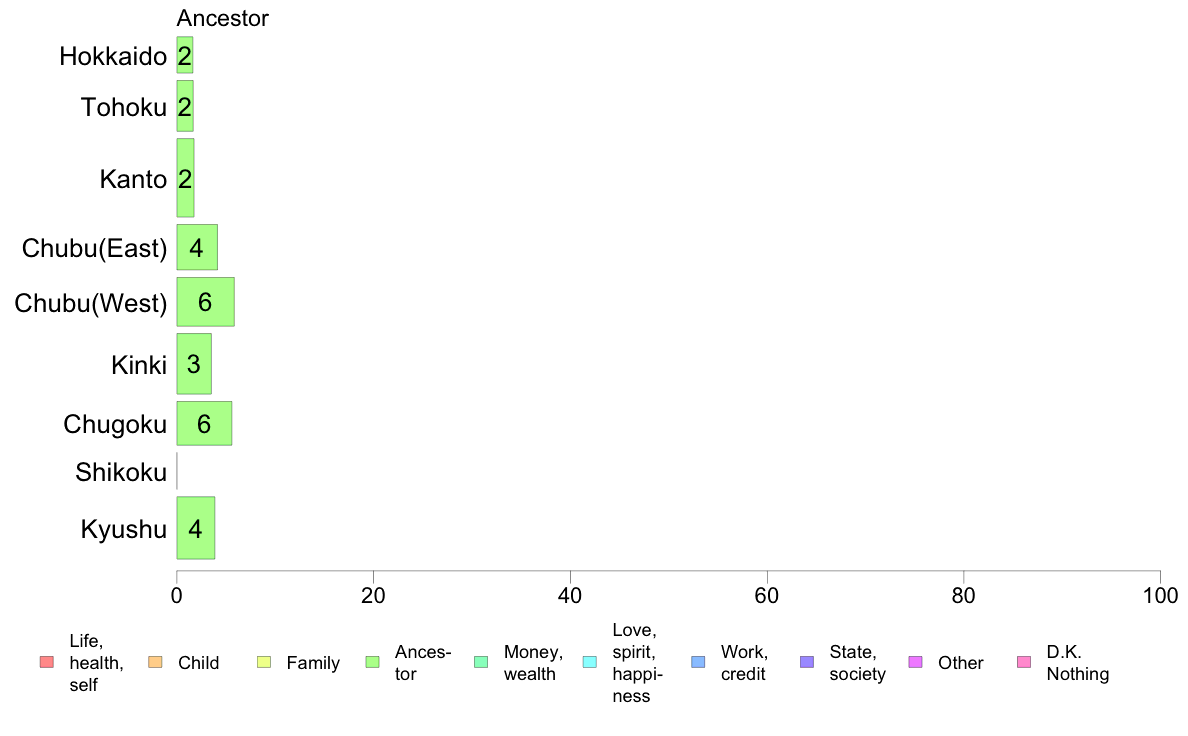This screenshot has width=1188, height=736.
Task: Click the green Ancestor legend swatch
Action: tap(373, 662)
